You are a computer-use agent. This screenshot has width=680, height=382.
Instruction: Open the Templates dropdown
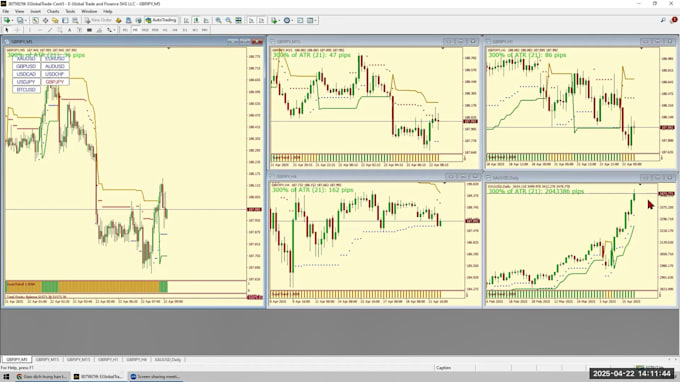(x=312, y=20)
